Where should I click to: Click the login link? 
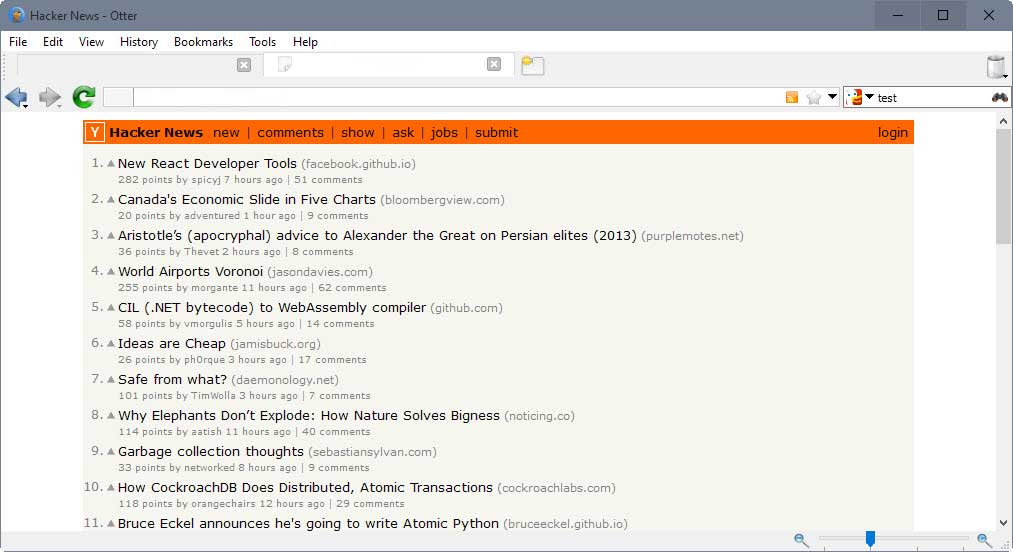click(x=892, y=133)
